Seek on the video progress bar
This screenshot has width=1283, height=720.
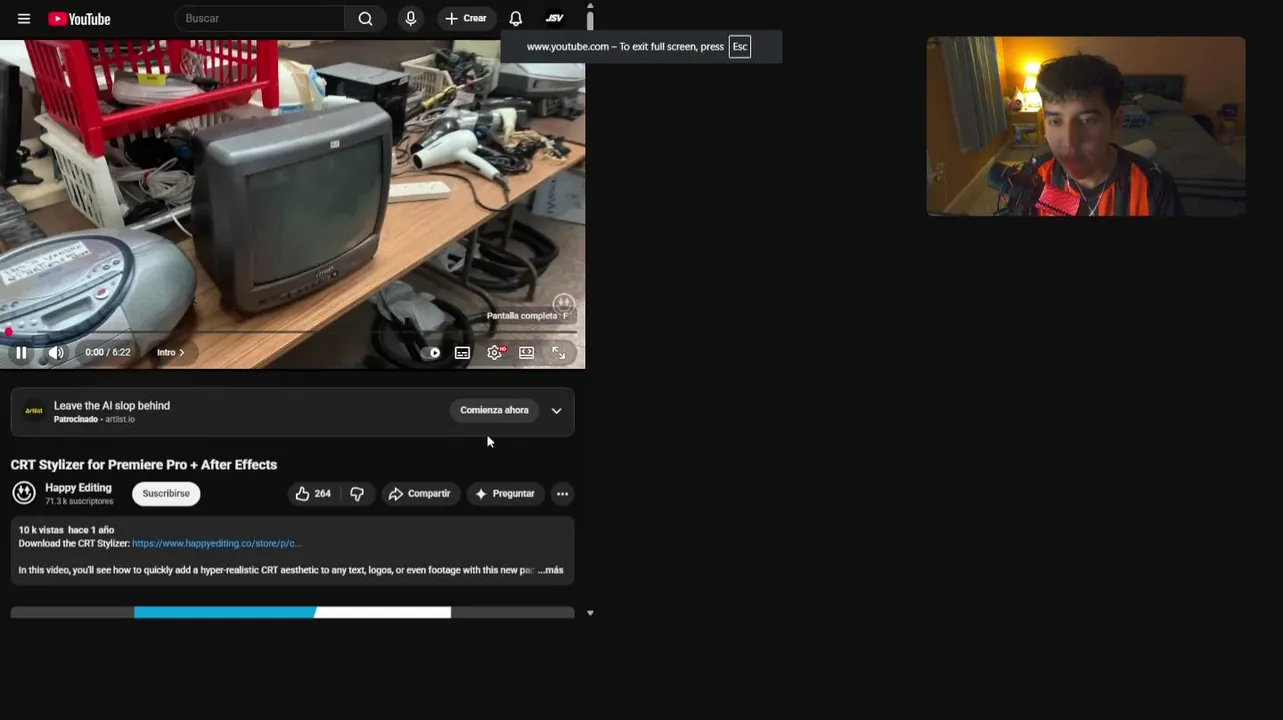coord(292,332)
